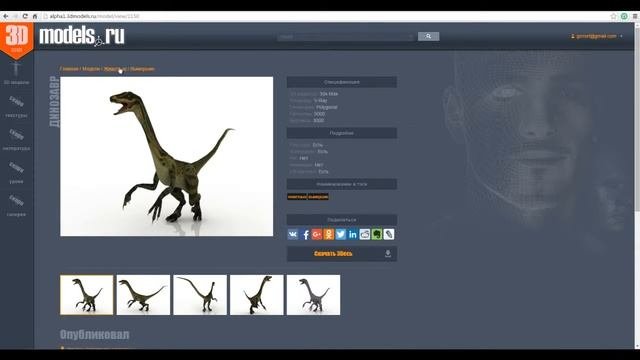
Task: Click the page vertical scrollbar
Action: pos(637,186)
